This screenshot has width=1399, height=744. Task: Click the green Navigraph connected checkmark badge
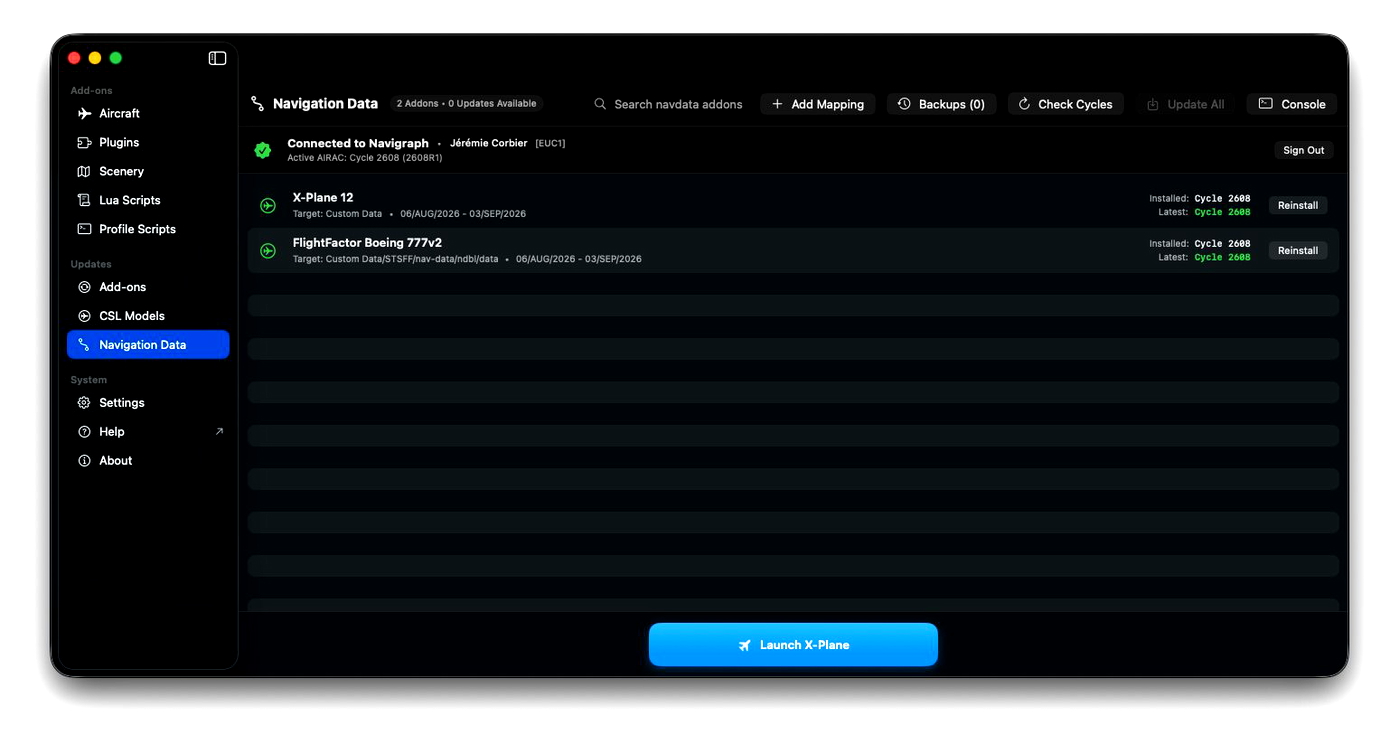263,150
